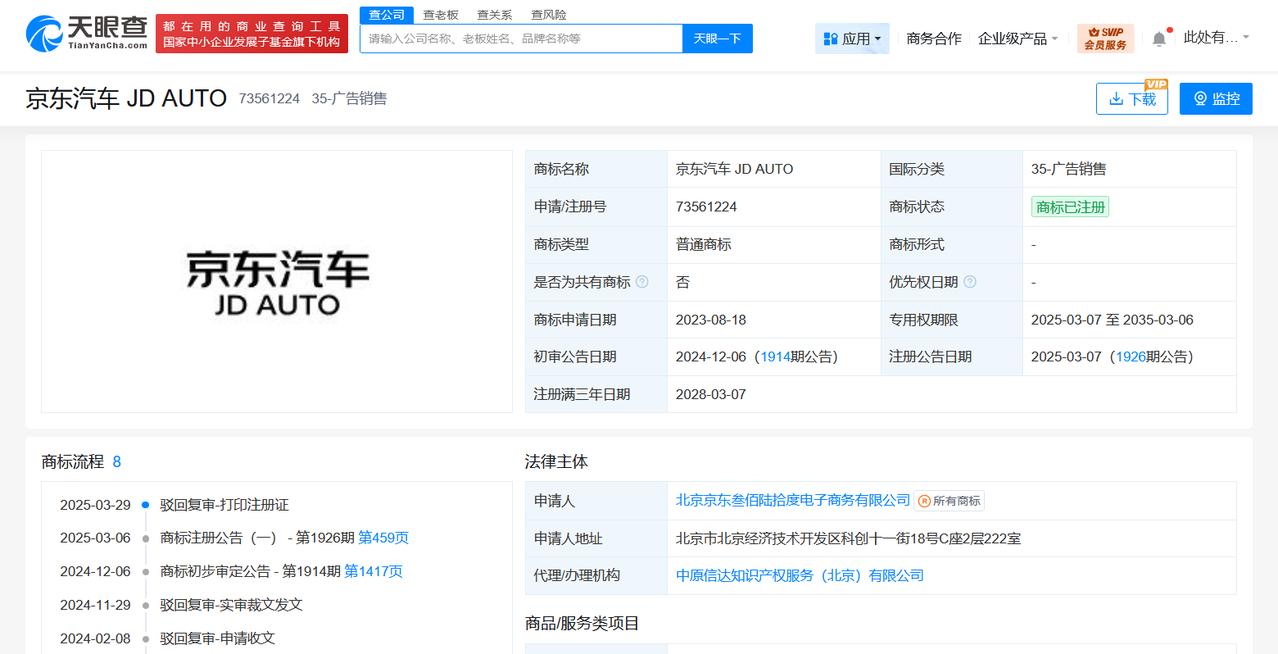Click the 35-广告销售 classification cell
The height and width of the screenshot is (654, 1278).
[1068, 169]
